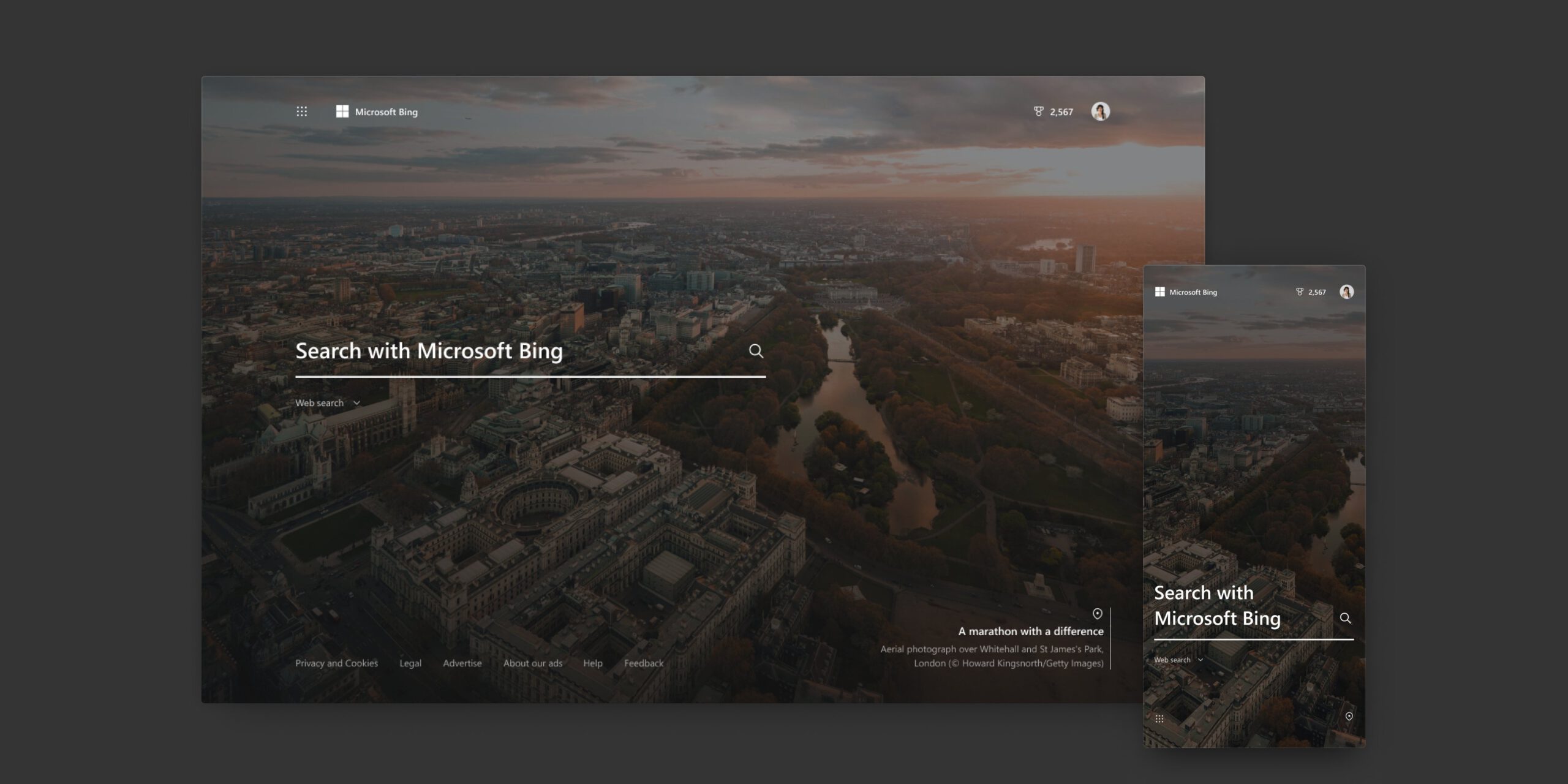Focus the mobile Search with Microsoft Bing field
The height and width of the screenshot is (784, 1568).
pyautogui.click(x=1254, y=611)
